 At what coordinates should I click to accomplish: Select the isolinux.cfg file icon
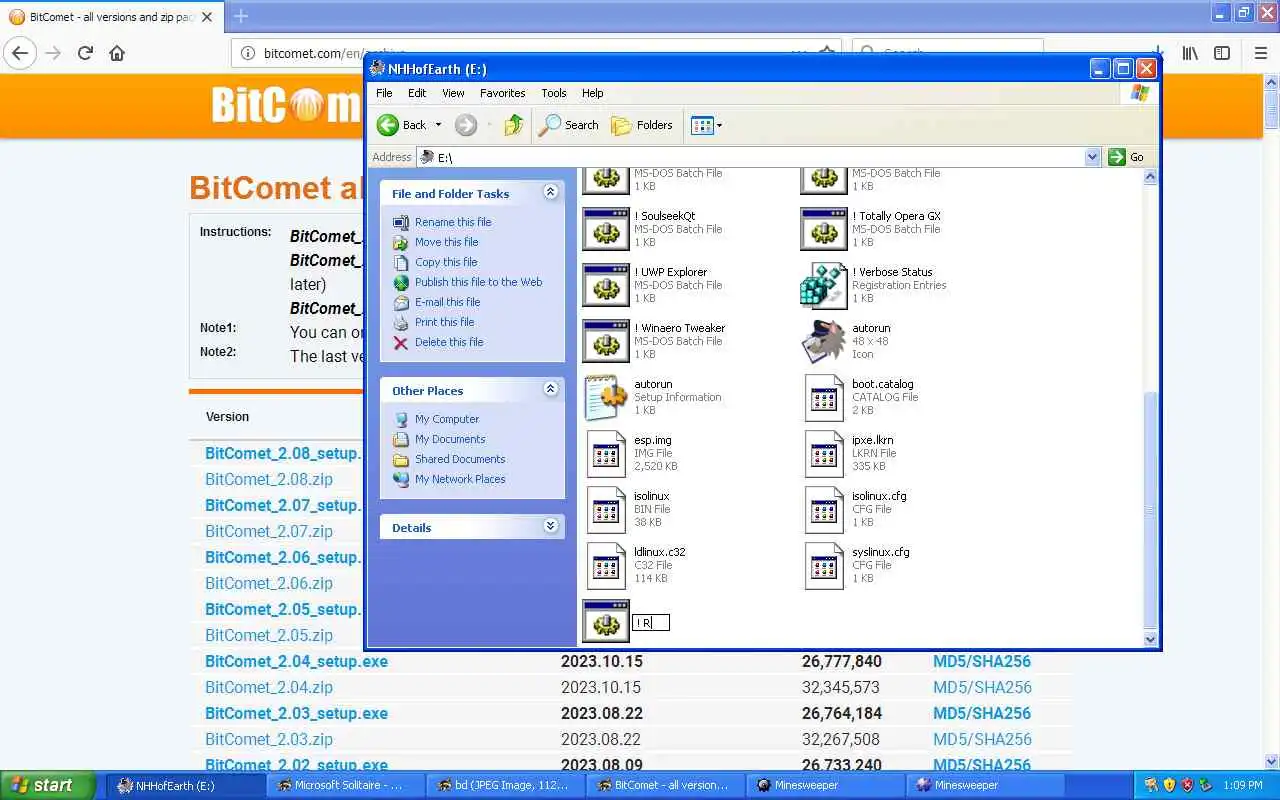pyautogui.click(x=823, y=510)
